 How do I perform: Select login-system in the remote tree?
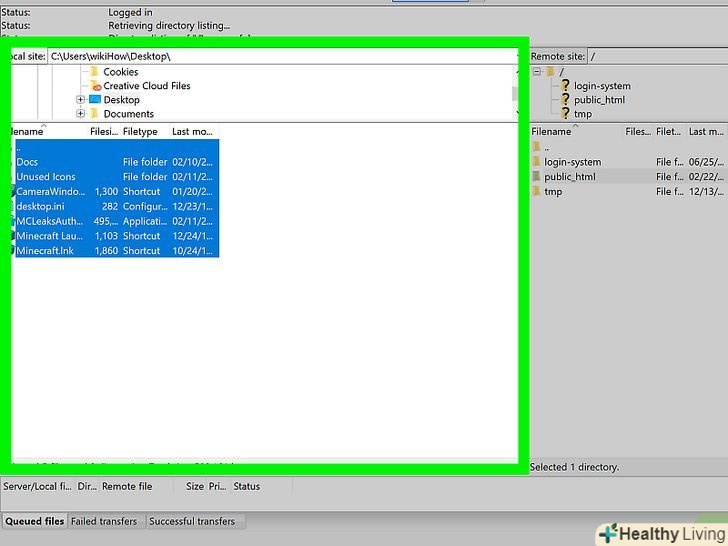[602, 86]
